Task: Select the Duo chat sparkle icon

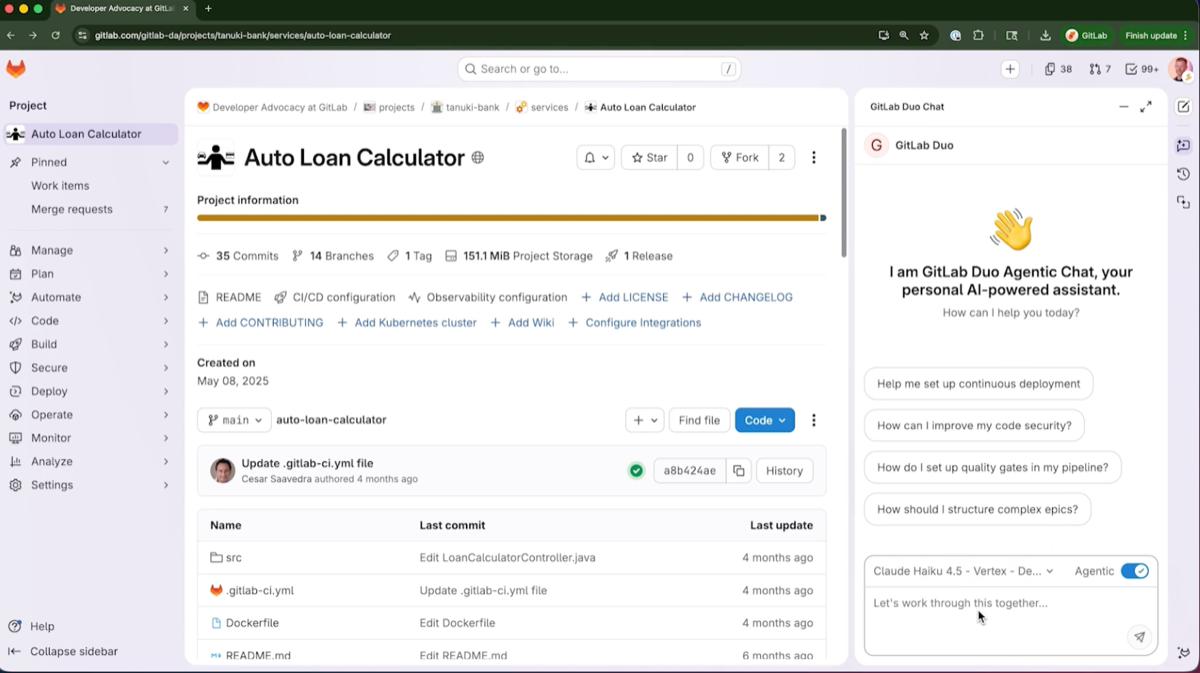Action: coord(1183,146)
